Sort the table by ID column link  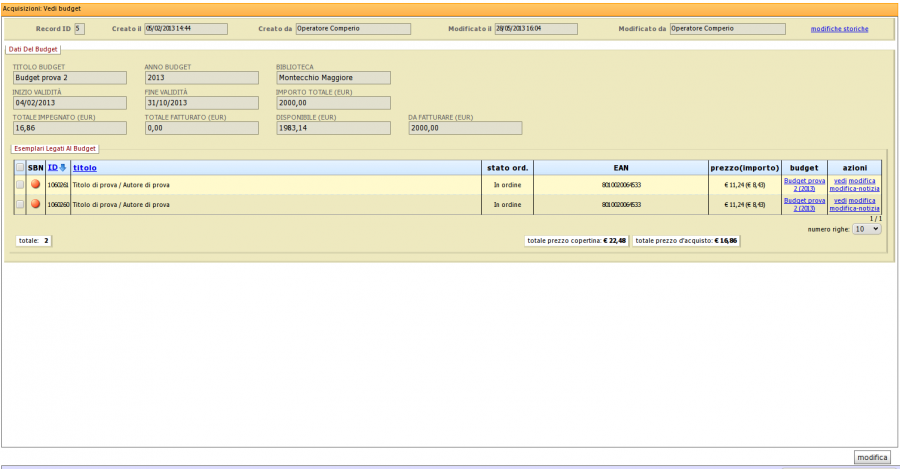click(x=52, y=167)
